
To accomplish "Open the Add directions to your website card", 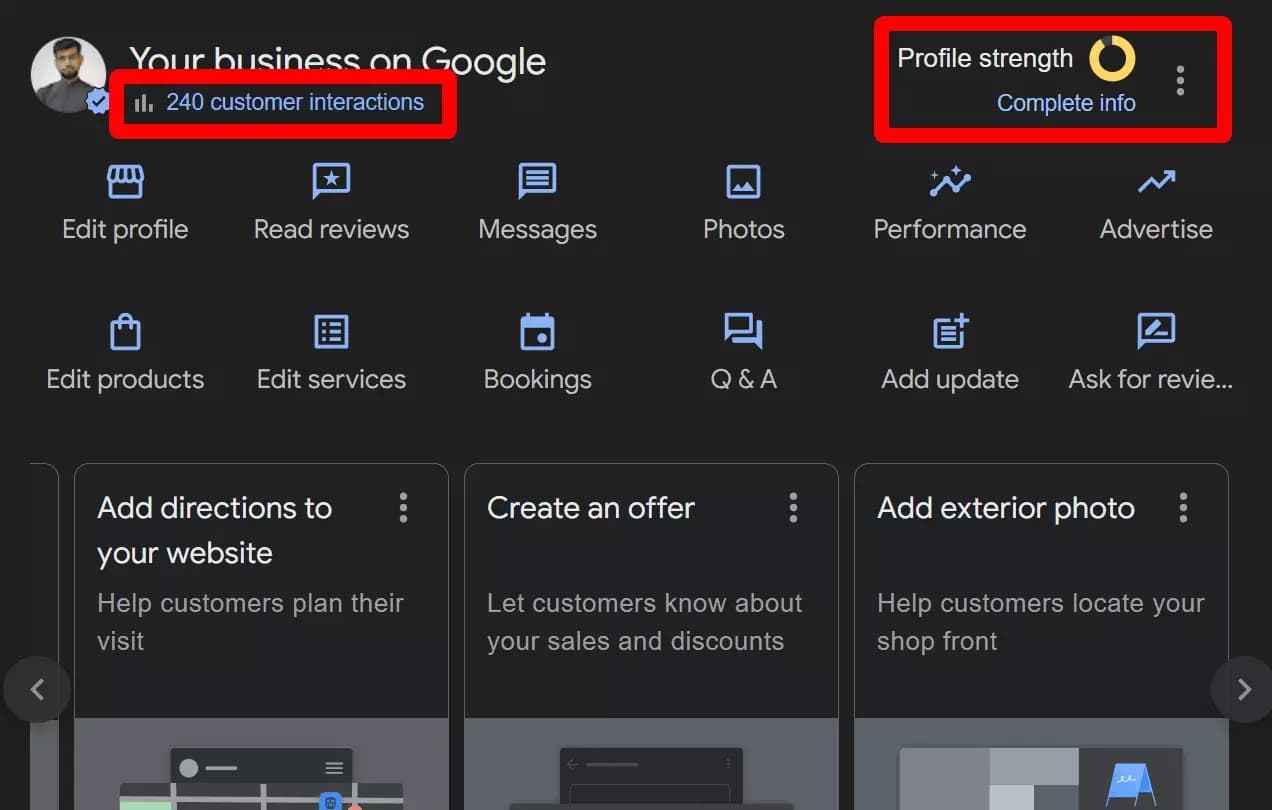I will [x=261, y=636].
